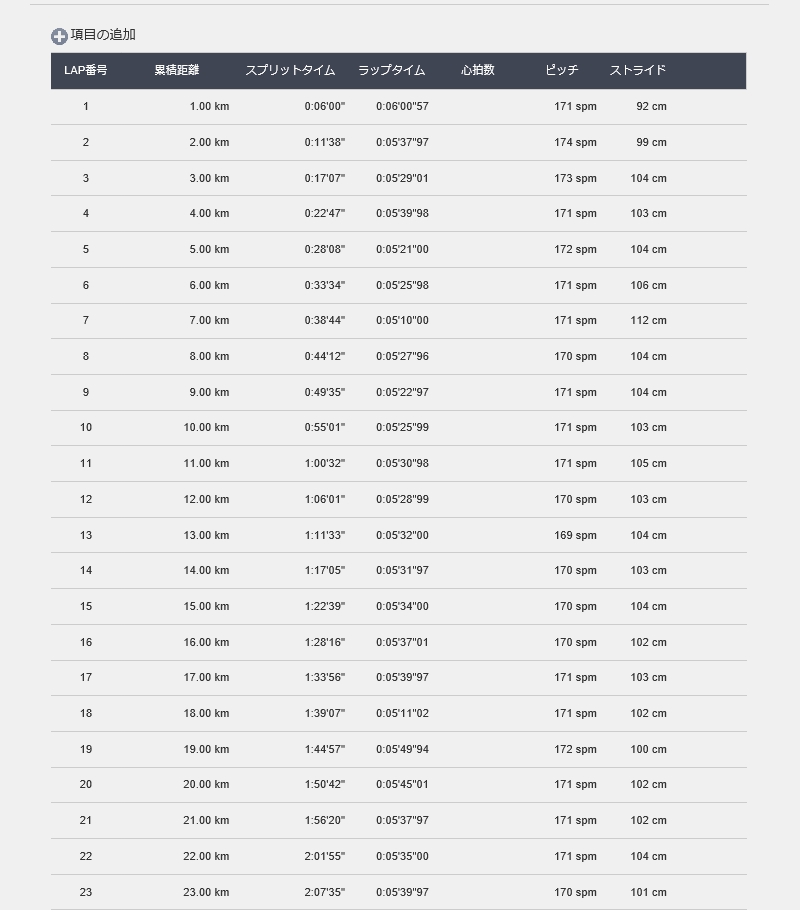Screen dimensions: 800x910
Task: Select split time 2:01'55" in lap 22
Action: [x=325, y=856]
